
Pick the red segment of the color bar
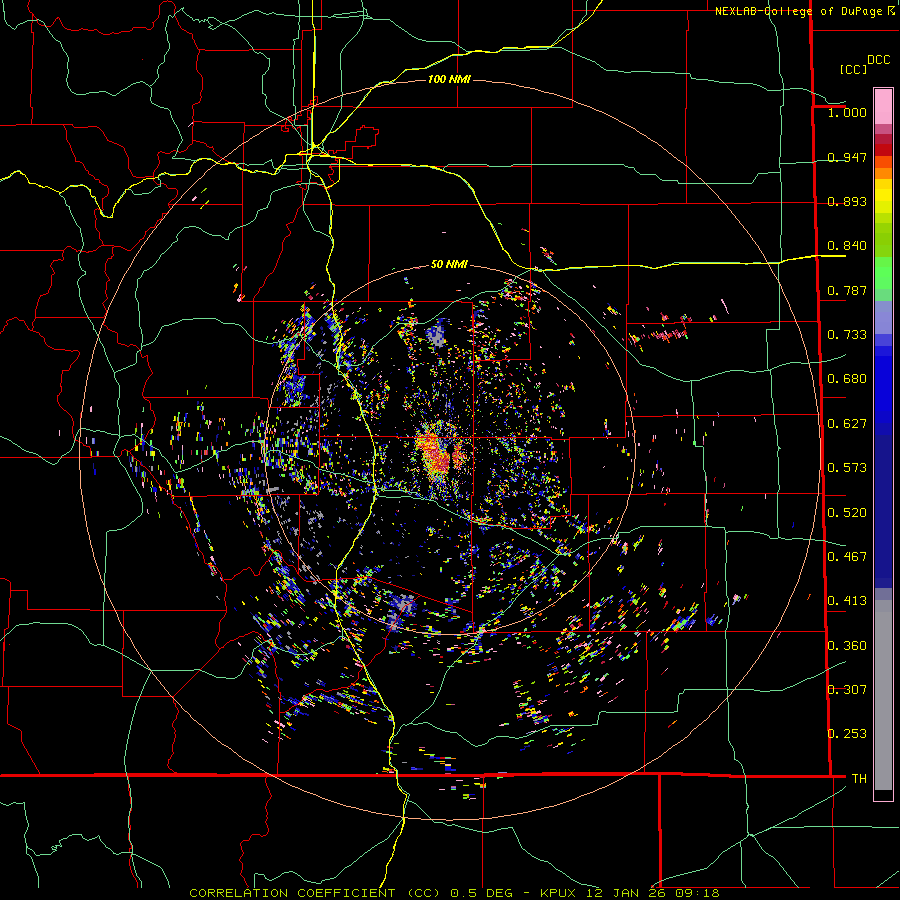pyautogui.click(x=883, y=150)
